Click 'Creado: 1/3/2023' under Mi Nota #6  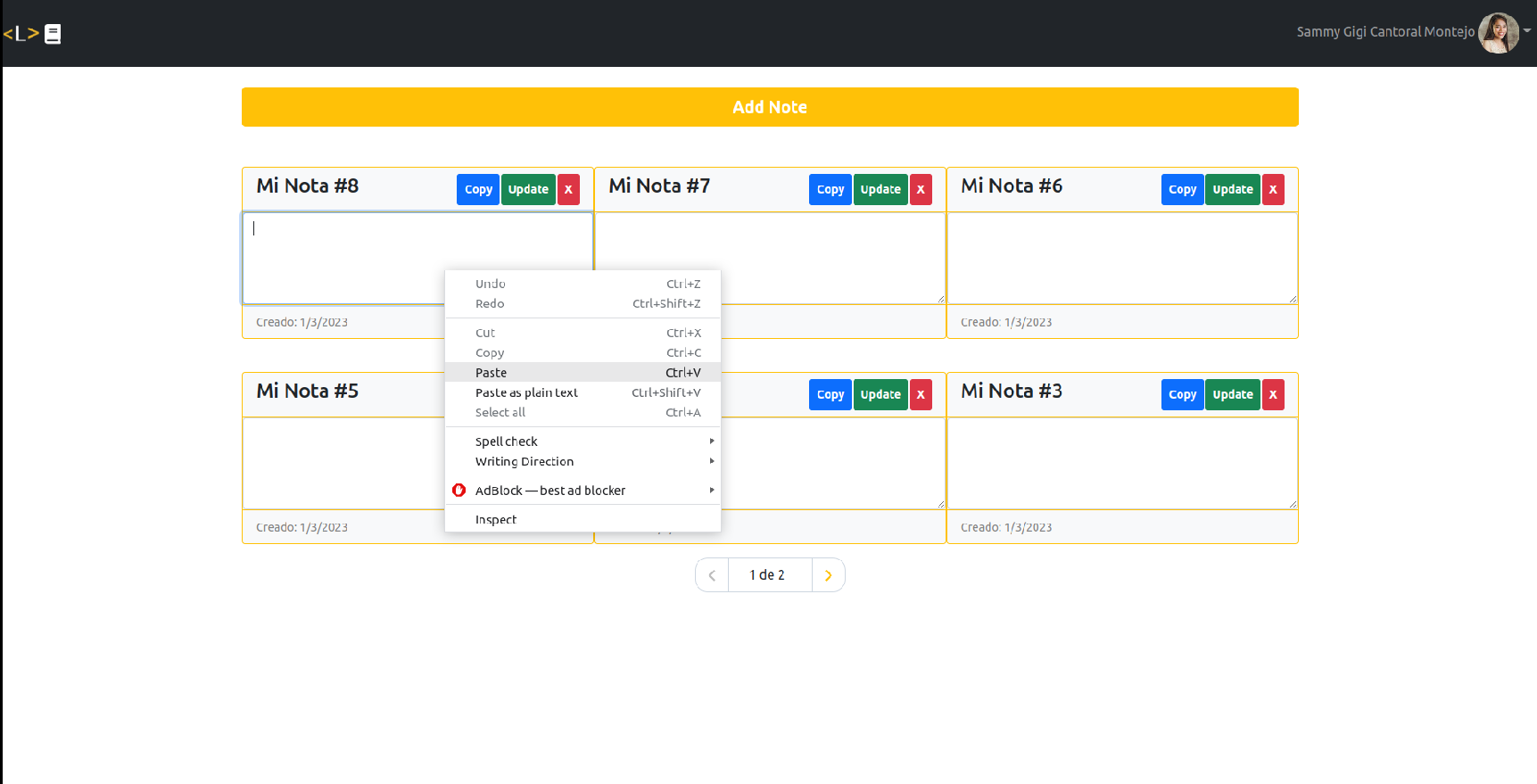click(x=1006, y=322)
